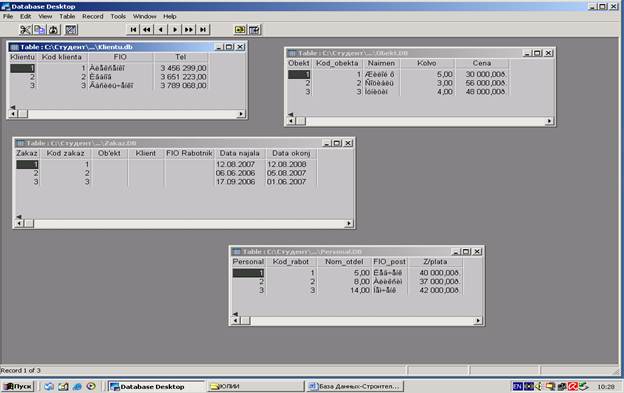This screenshot has height=393, width=624.
Task: Open the Record menu
Action: [93, 16]
